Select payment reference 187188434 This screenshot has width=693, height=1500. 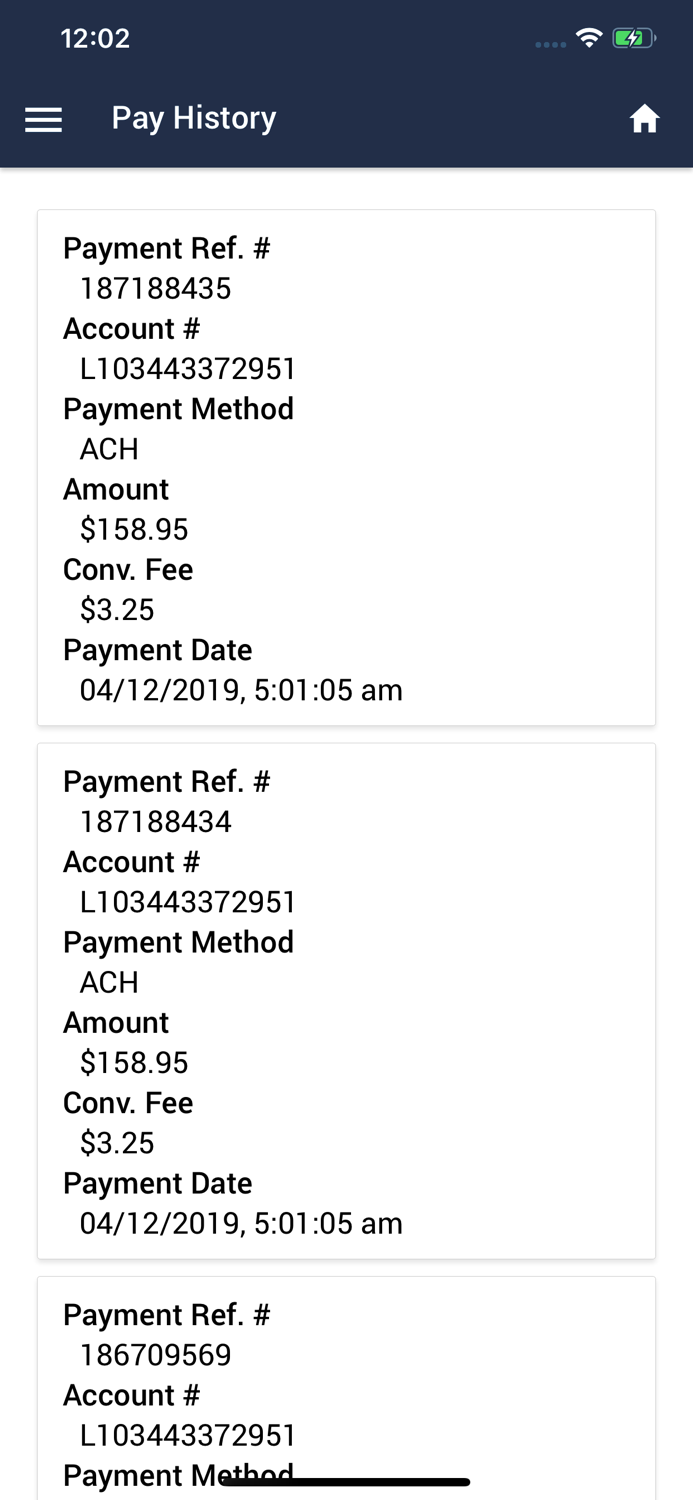tap(156, 822)
